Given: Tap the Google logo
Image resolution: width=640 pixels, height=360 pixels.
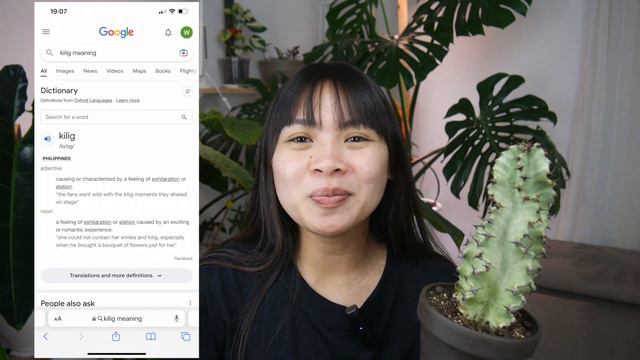Looking at the screenshot, I should (x=116, y=32).
